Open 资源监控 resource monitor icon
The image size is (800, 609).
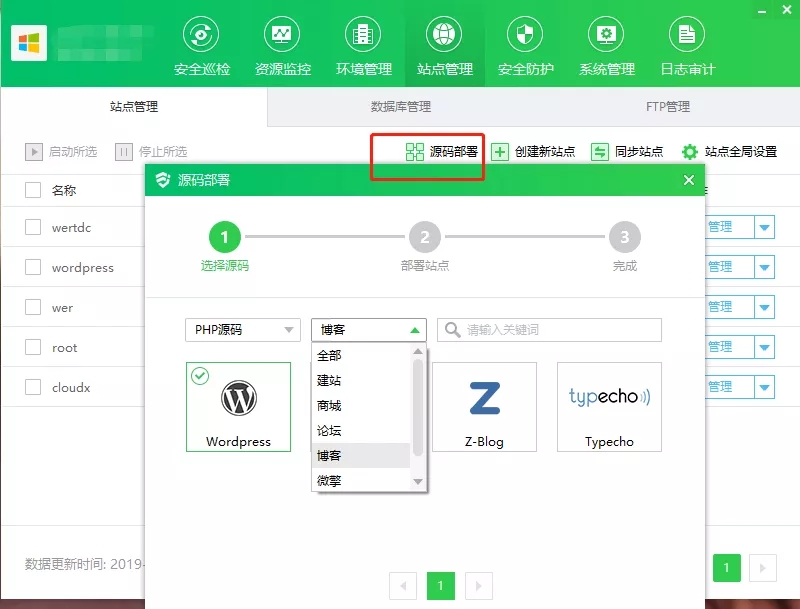click(282, 35)
